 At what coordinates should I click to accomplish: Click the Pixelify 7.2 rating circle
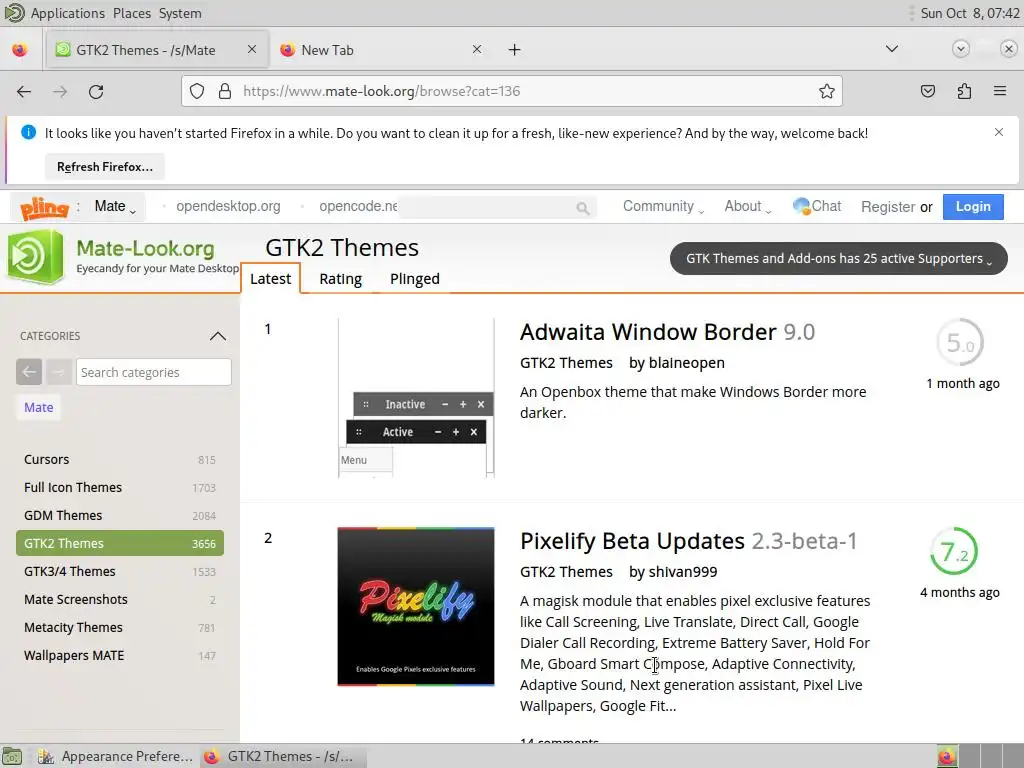954,551
